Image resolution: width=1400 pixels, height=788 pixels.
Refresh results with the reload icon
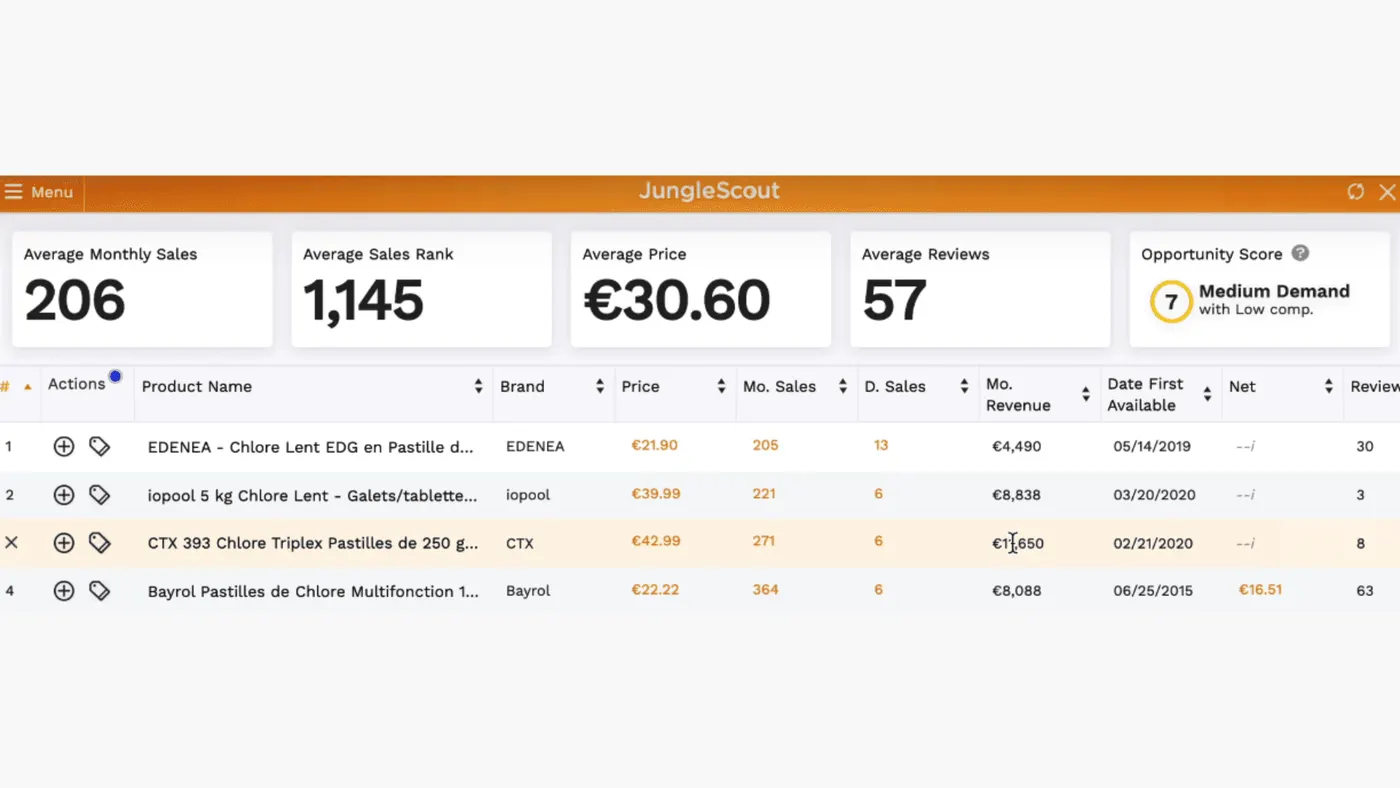point(1355,192)
